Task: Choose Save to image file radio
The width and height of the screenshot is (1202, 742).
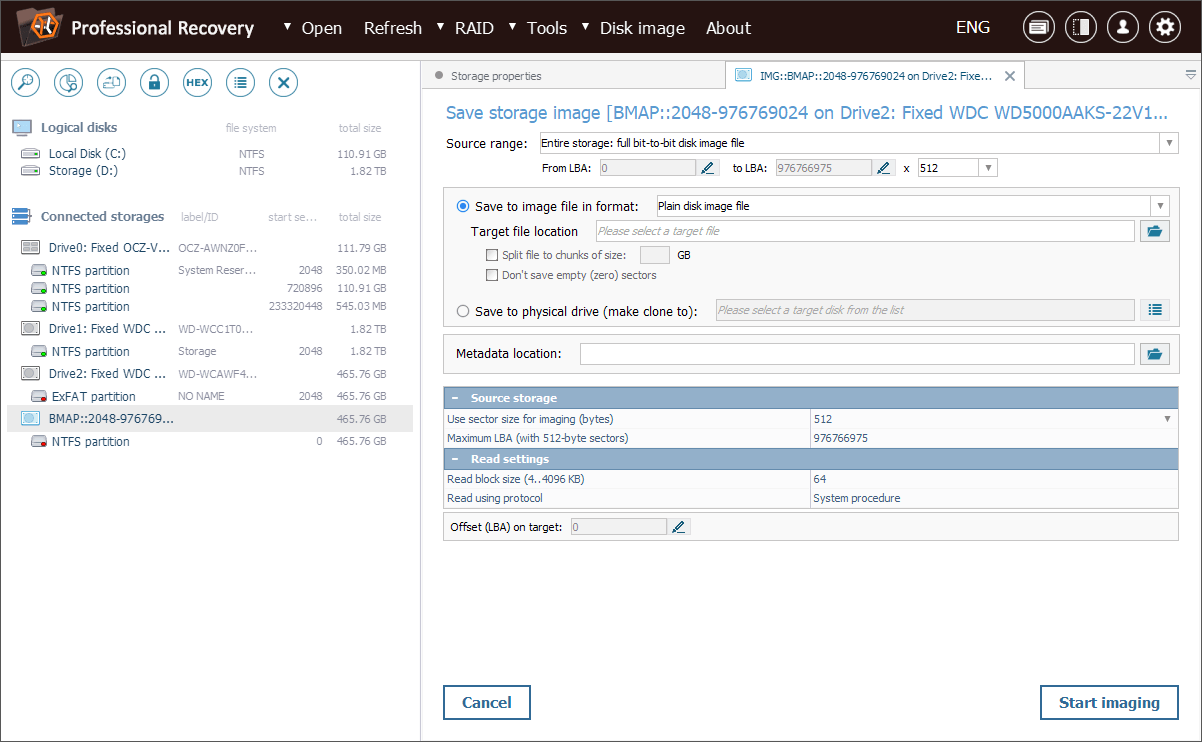Action: click(462, 206)
